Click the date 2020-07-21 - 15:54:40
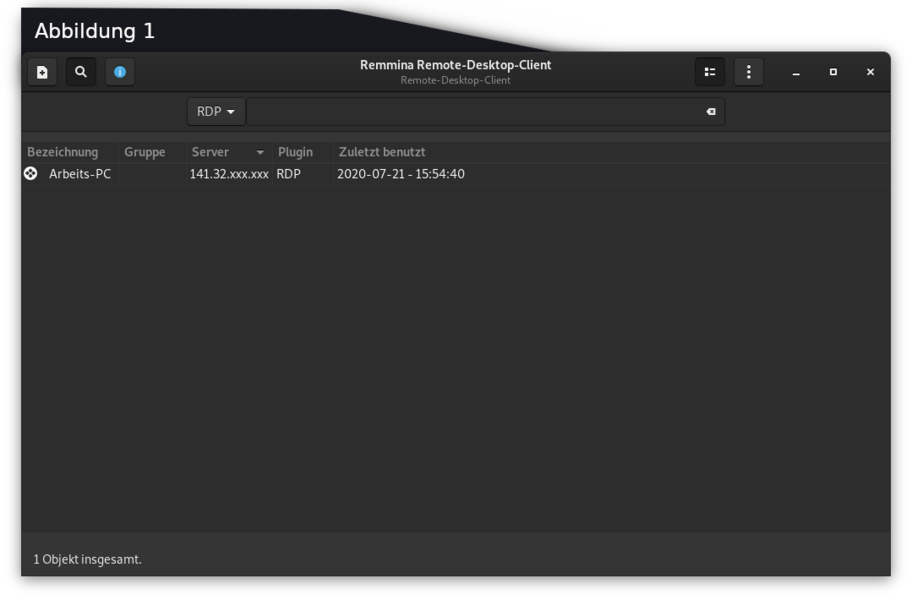This screenshot has width=912, height=600. coord(401,174)
